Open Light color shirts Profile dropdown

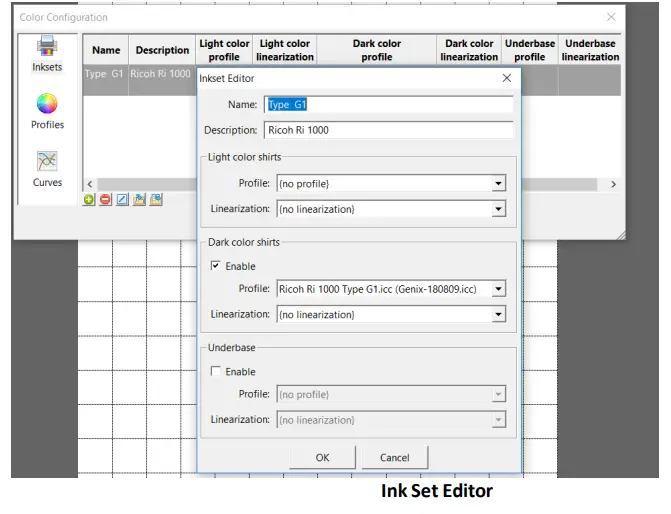(x=498, y=184)
